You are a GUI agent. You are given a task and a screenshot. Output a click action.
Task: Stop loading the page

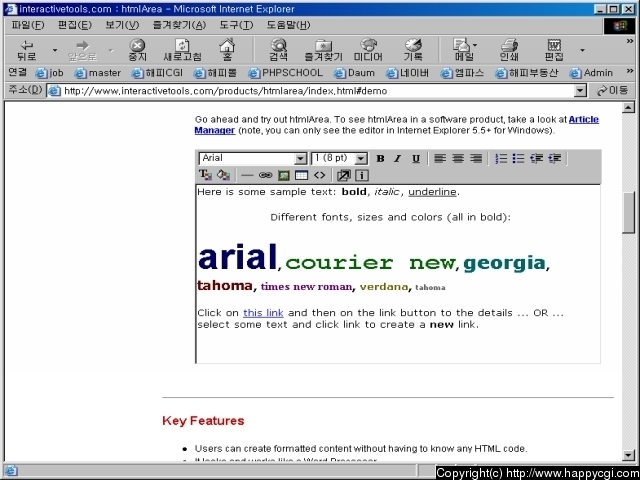138,50
